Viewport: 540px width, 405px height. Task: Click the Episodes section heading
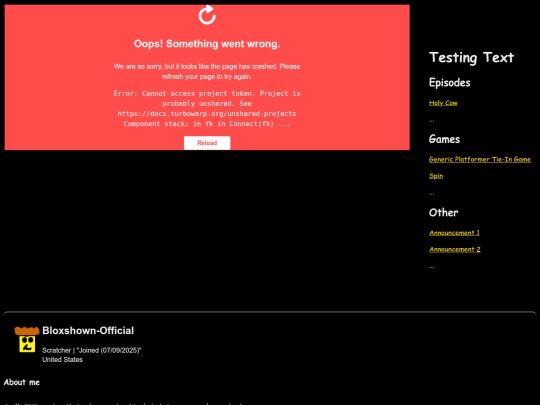coord(449,83)
